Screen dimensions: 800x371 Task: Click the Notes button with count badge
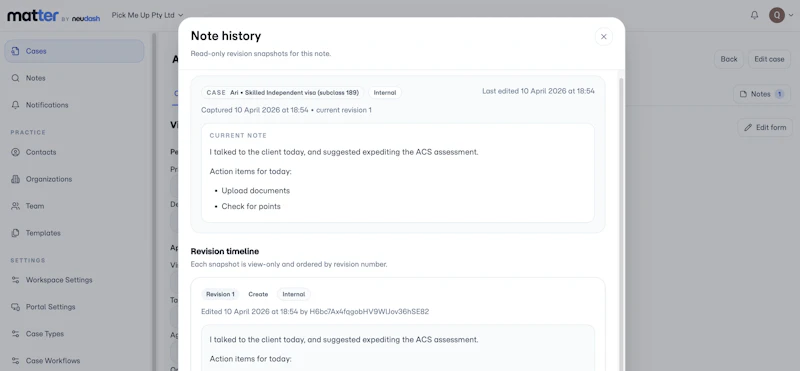(762, 94)
